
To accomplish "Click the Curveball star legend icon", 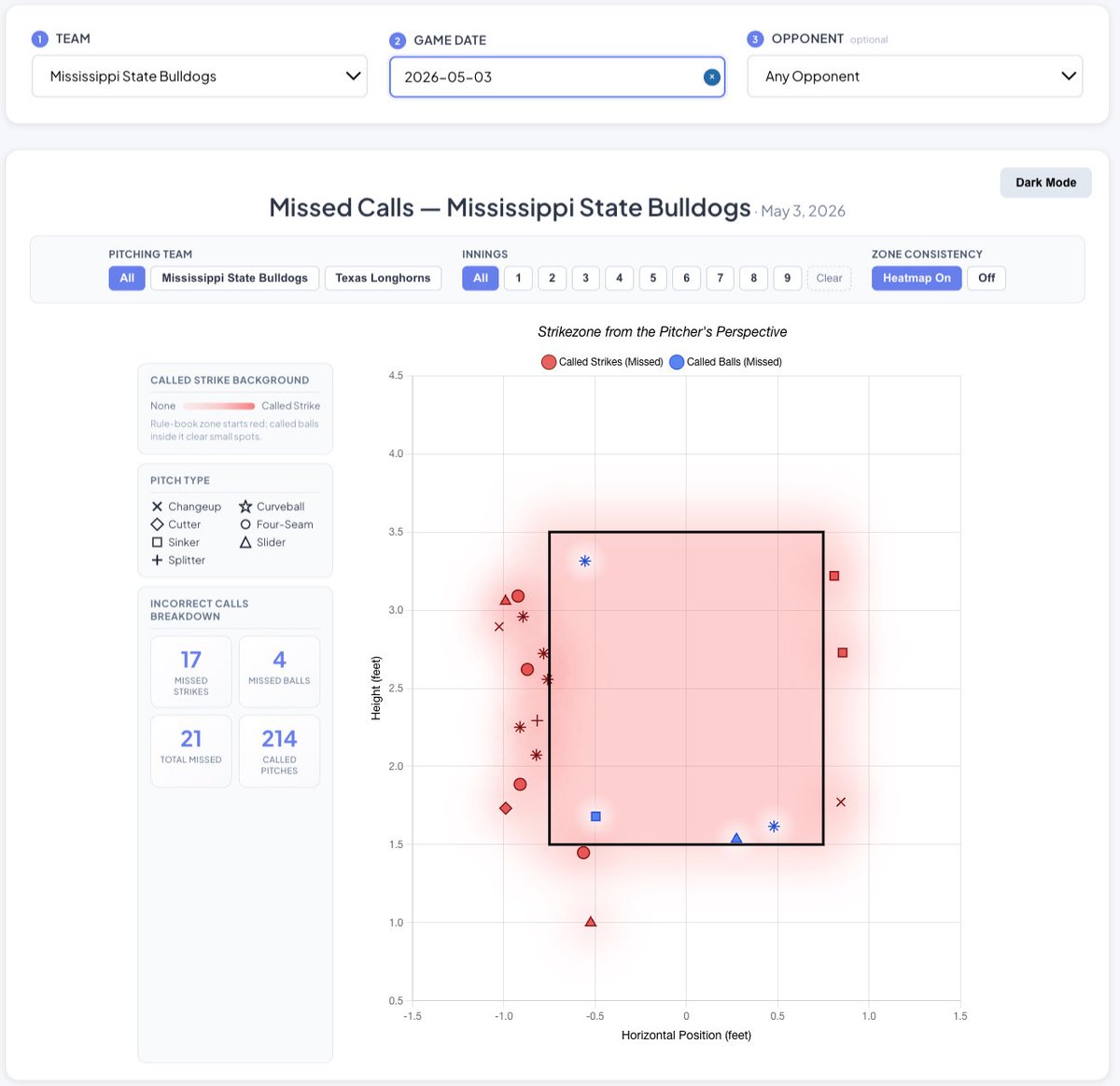I will pos(245,507).
